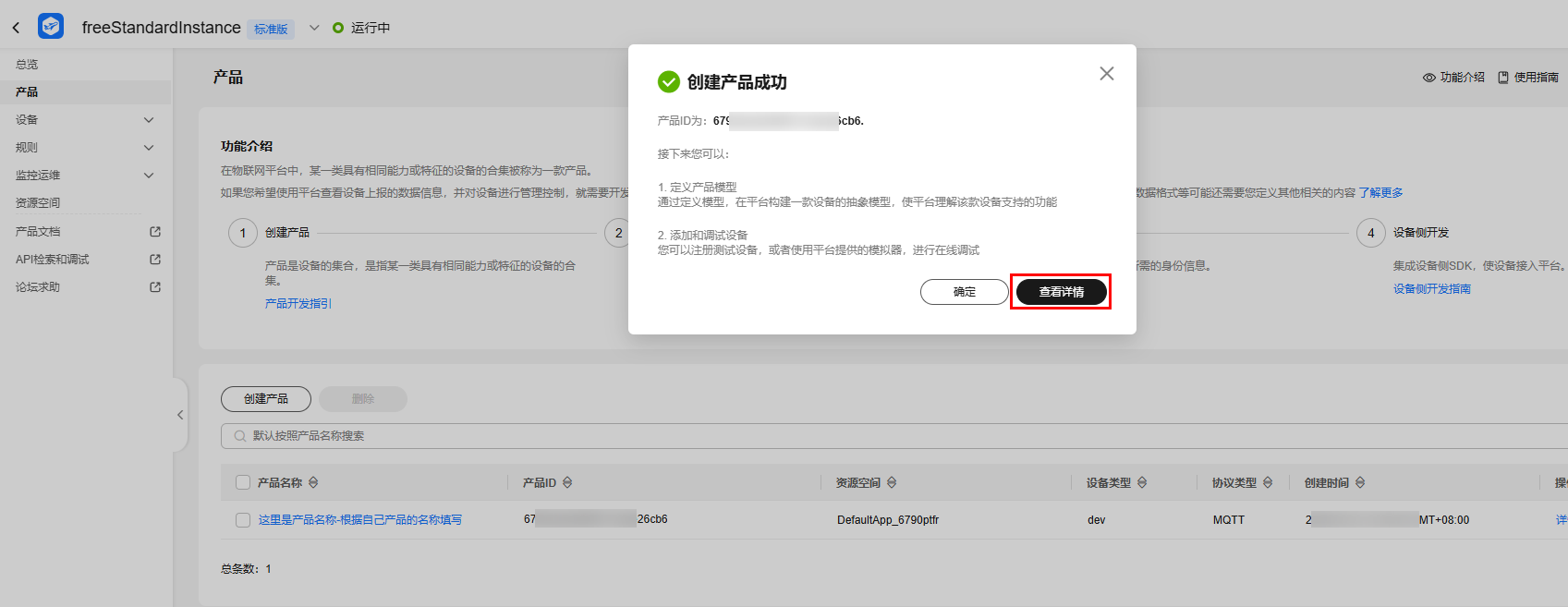Collapse the sidebar with the arrow handle
This screenshot has height=607, width=1568.
pos(180,415)
